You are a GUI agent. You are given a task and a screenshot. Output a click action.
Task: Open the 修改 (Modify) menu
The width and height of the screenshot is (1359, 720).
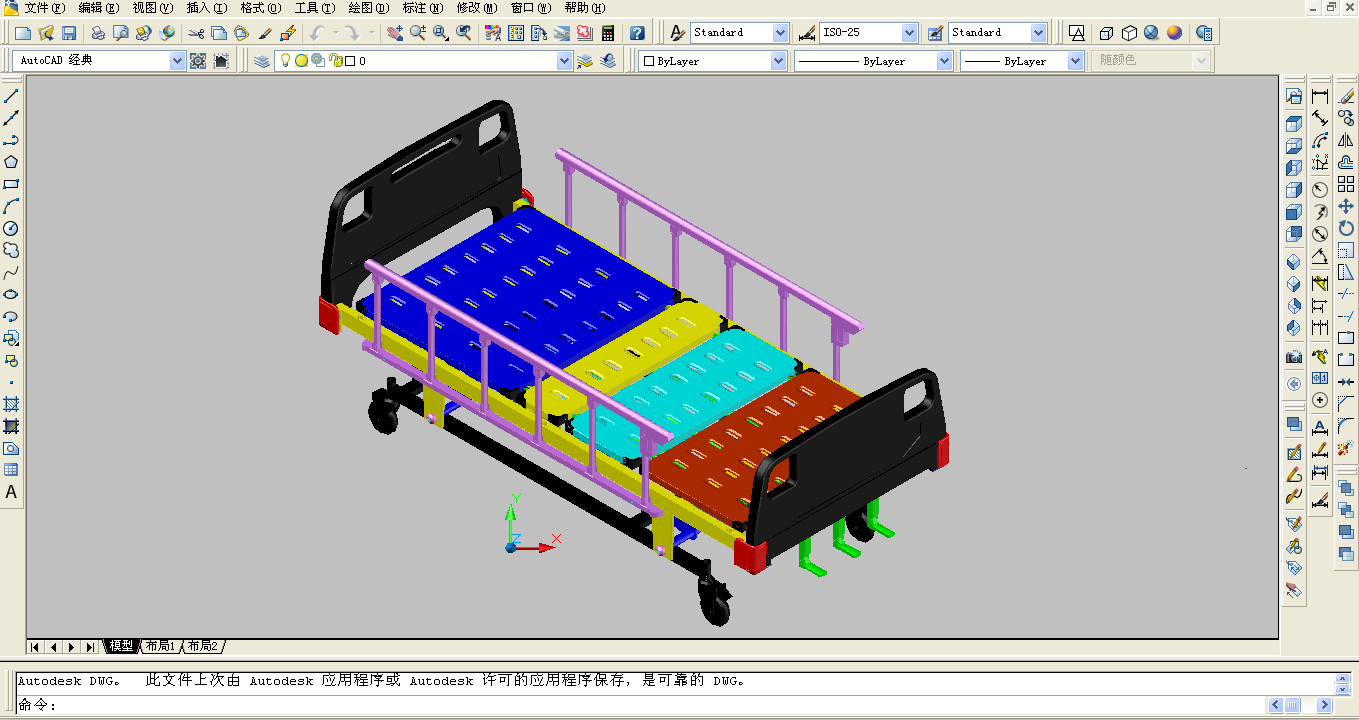pos(476,8)
